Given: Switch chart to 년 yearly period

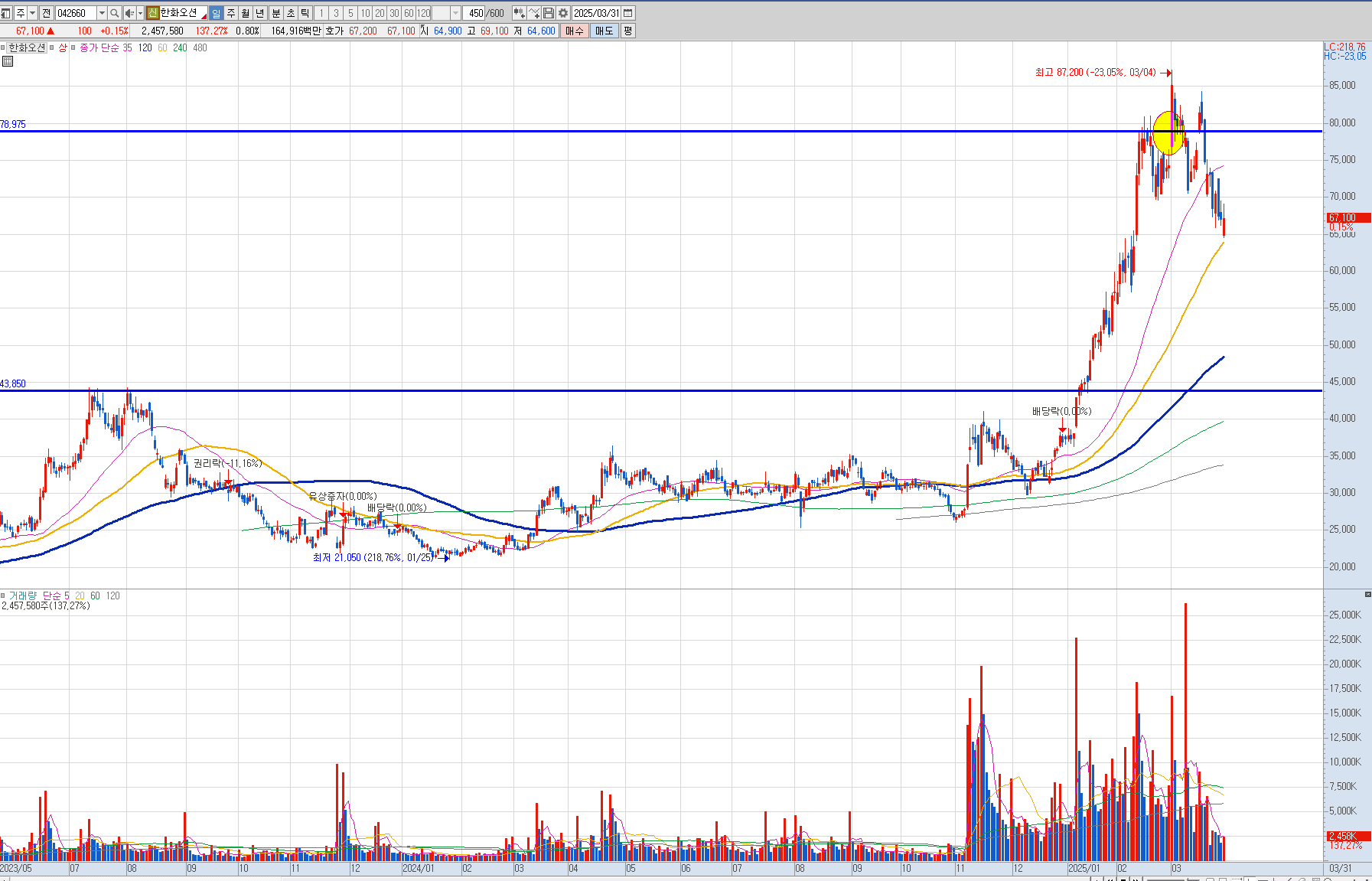Looking at the screenshot, I should coord(260,13).
